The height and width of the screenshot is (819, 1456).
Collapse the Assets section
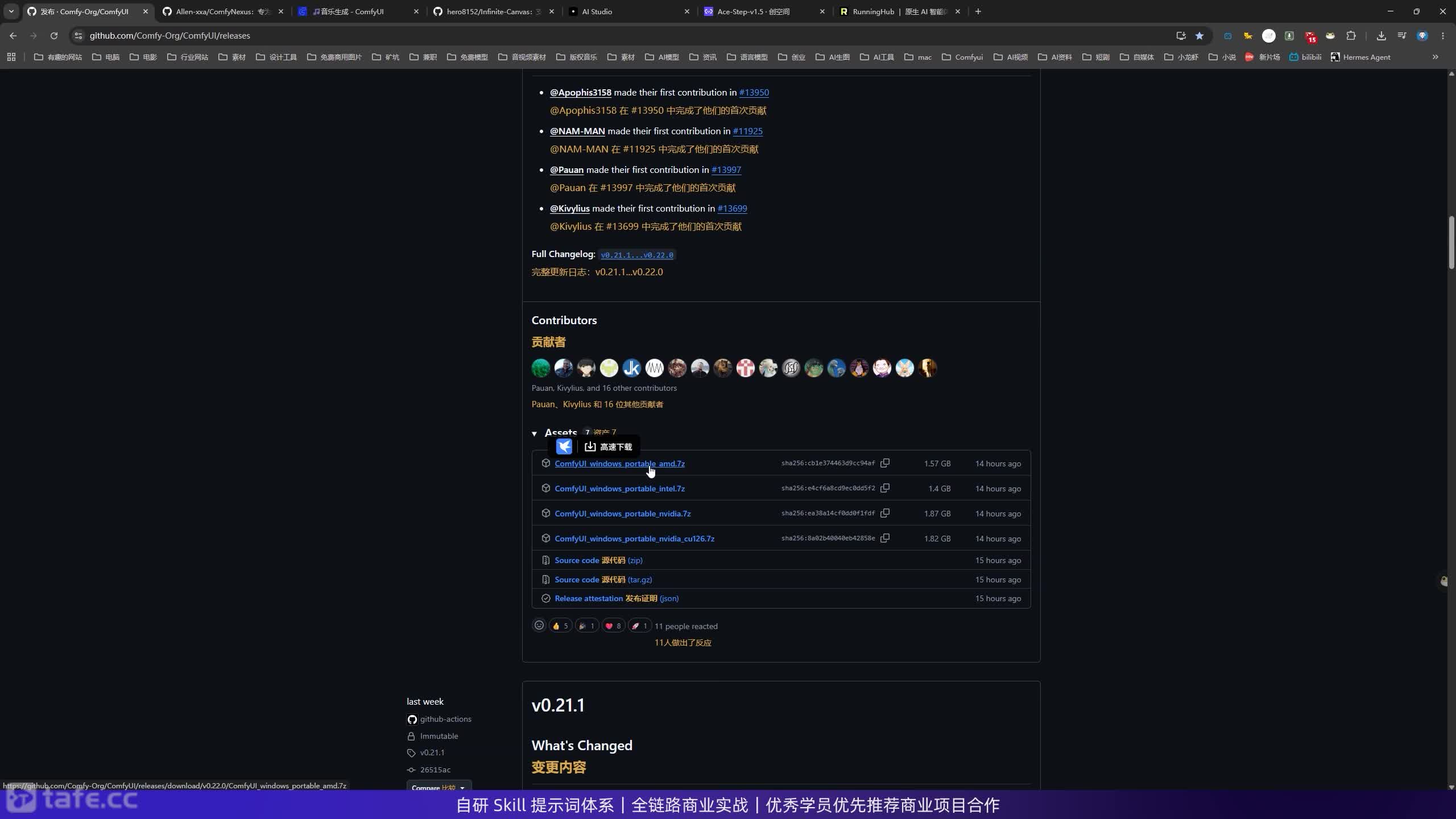click(x=534, y=433)
